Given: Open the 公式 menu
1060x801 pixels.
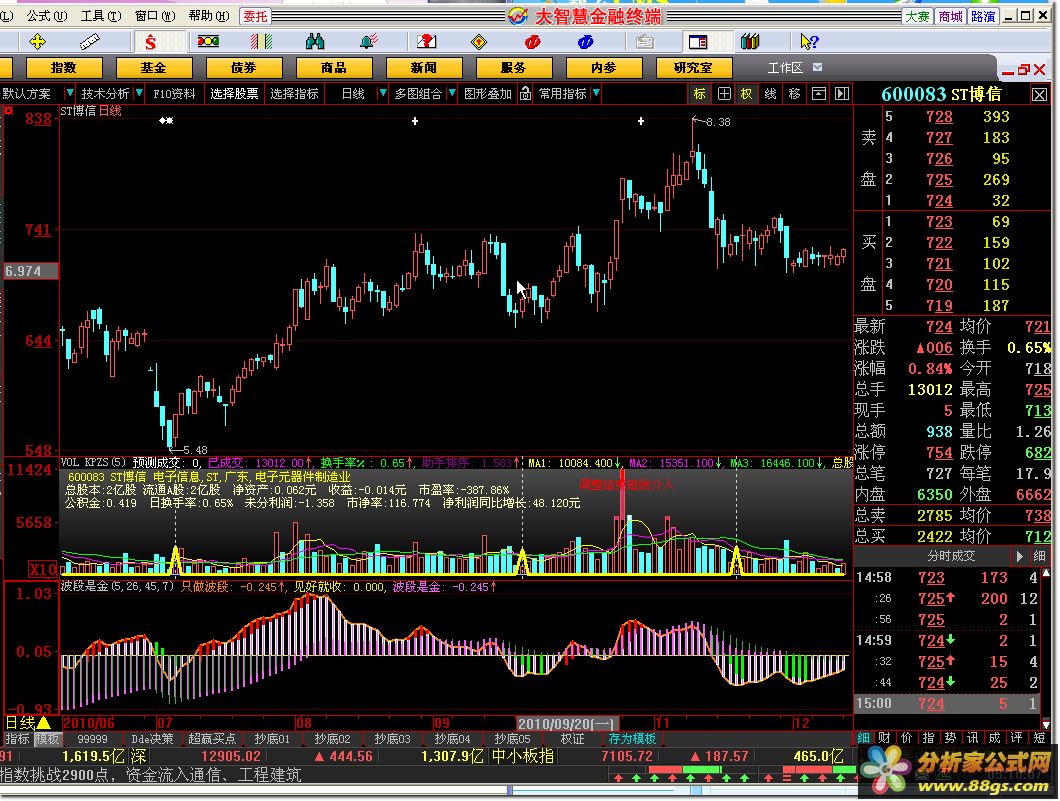Looking at the screenshot, I should (47, 16).
